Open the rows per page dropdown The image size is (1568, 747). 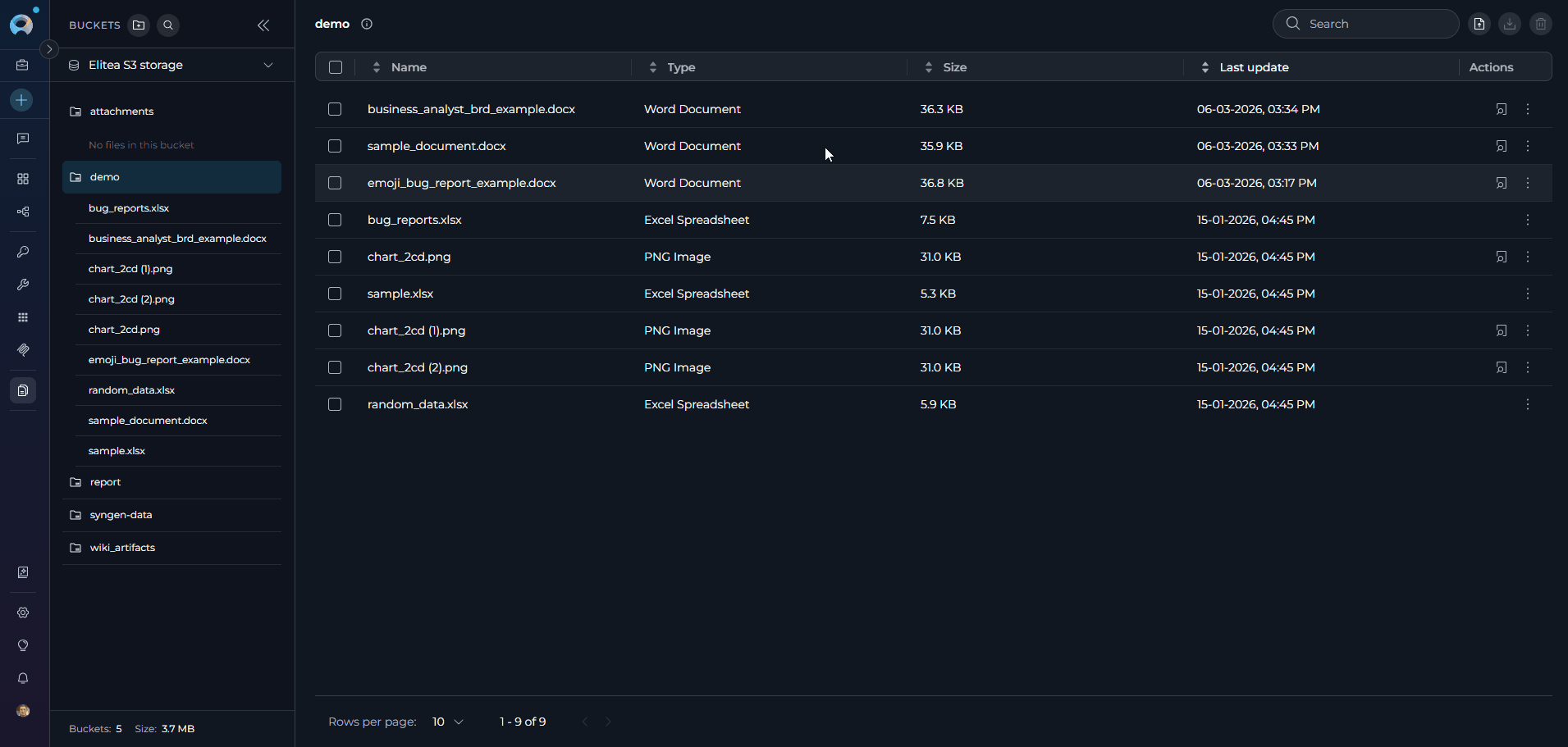[448, 722]
